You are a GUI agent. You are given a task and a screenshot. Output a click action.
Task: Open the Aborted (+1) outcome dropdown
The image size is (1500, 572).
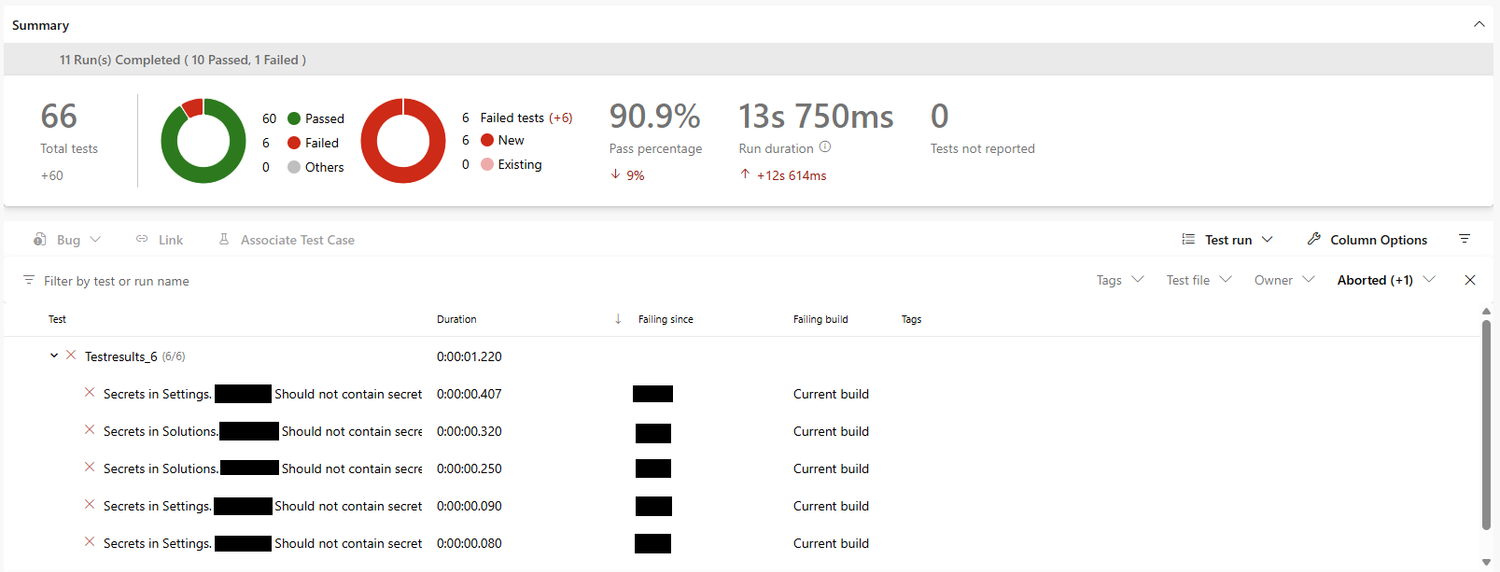1386,280
